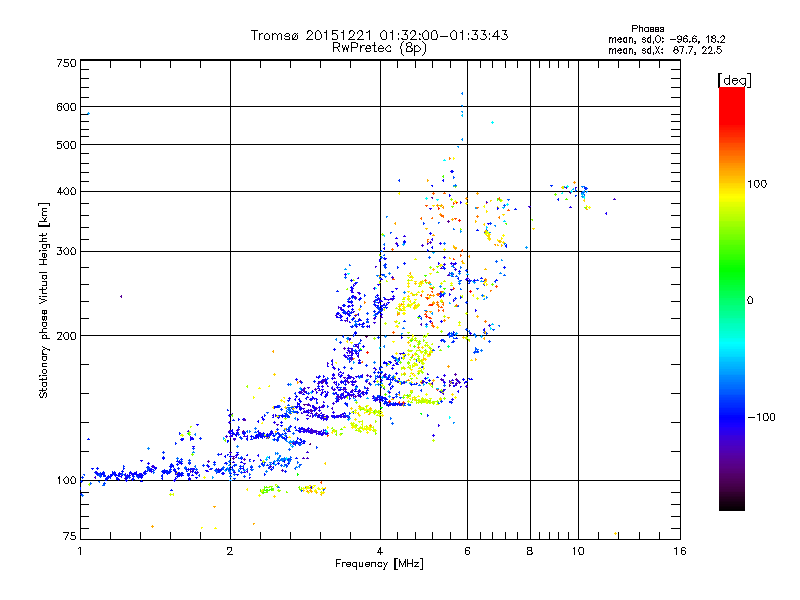Click the '[deg]' colorbar unit label
The width and height of the screenshot is (800, 600).
click(x=734, y=80)
